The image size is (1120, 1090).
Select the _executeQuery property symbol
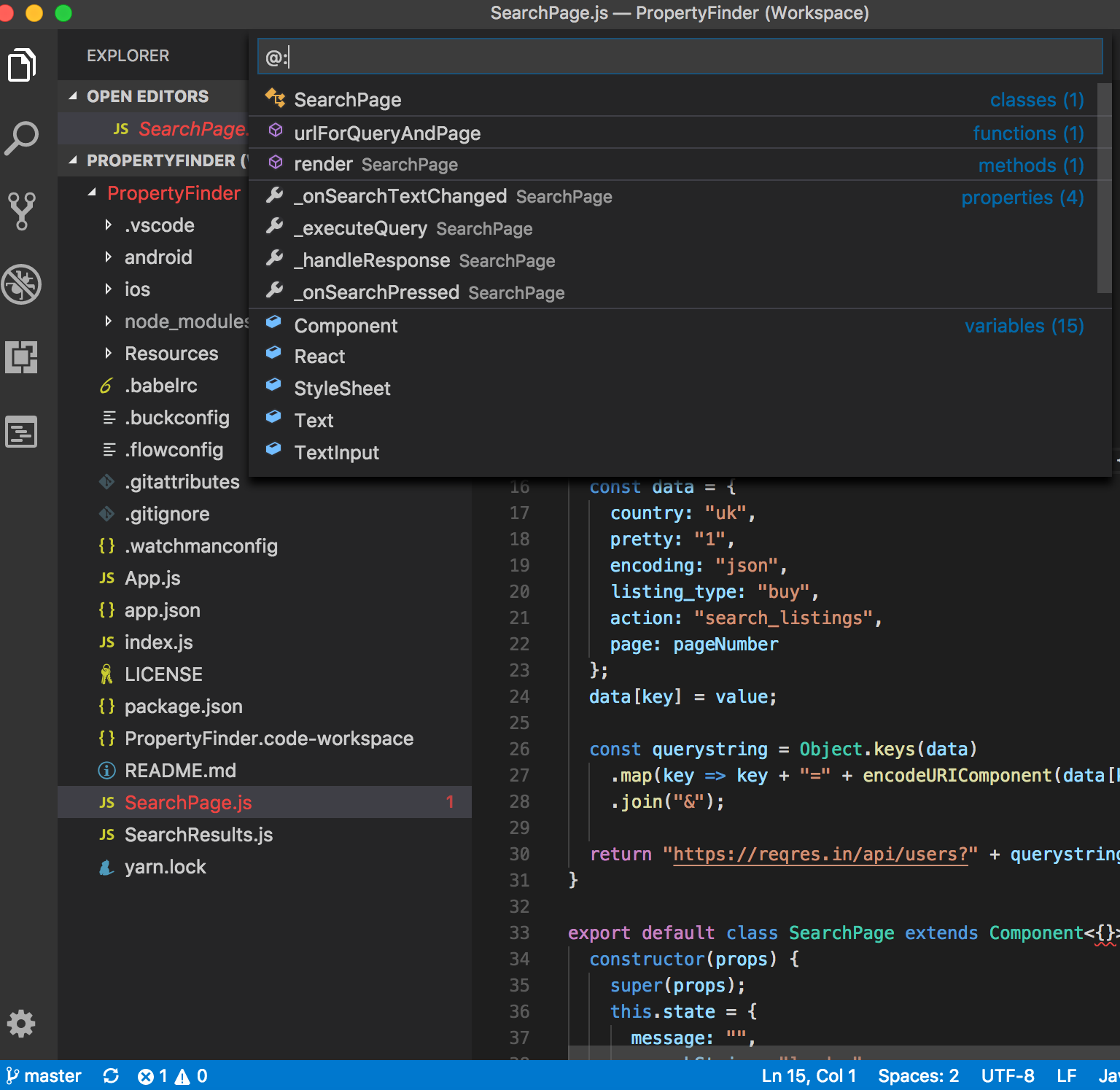pyautogui.click(x=360, y=229)
